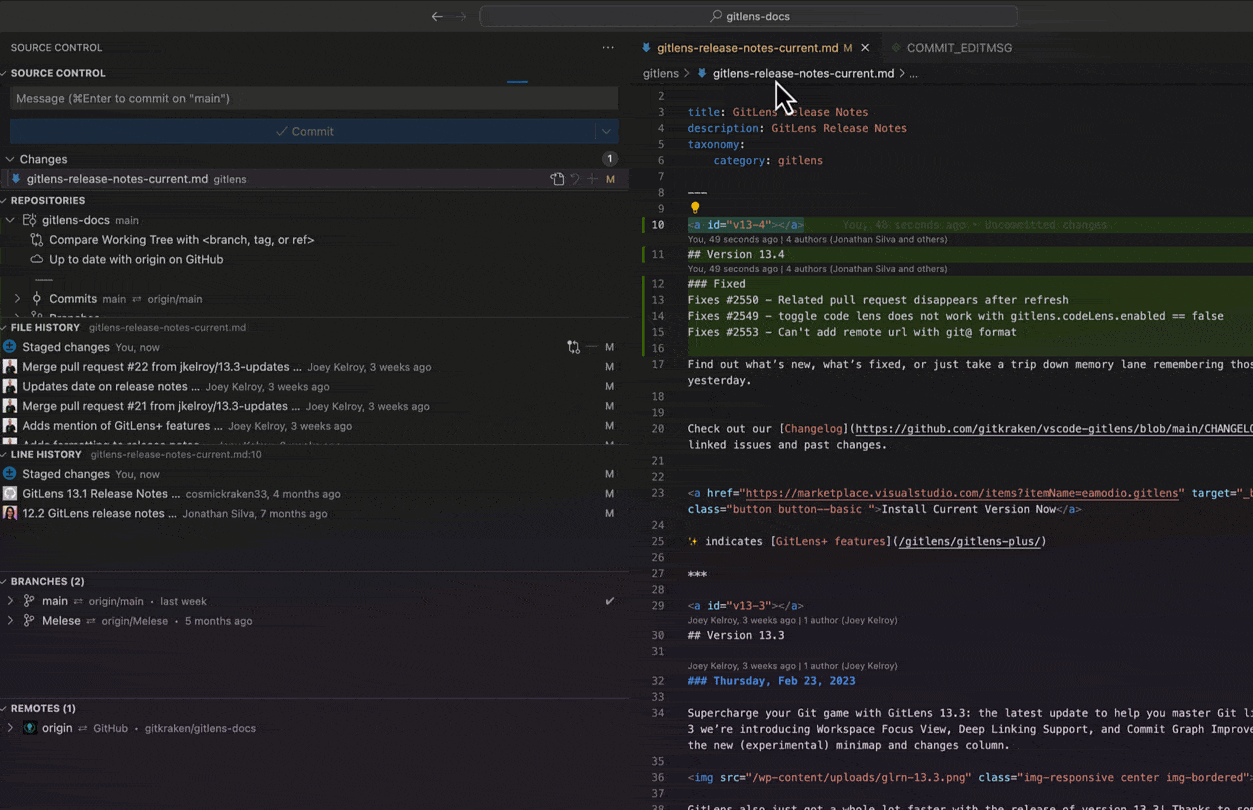Click the lightbulb code action icon

click(x=695, y=208)
